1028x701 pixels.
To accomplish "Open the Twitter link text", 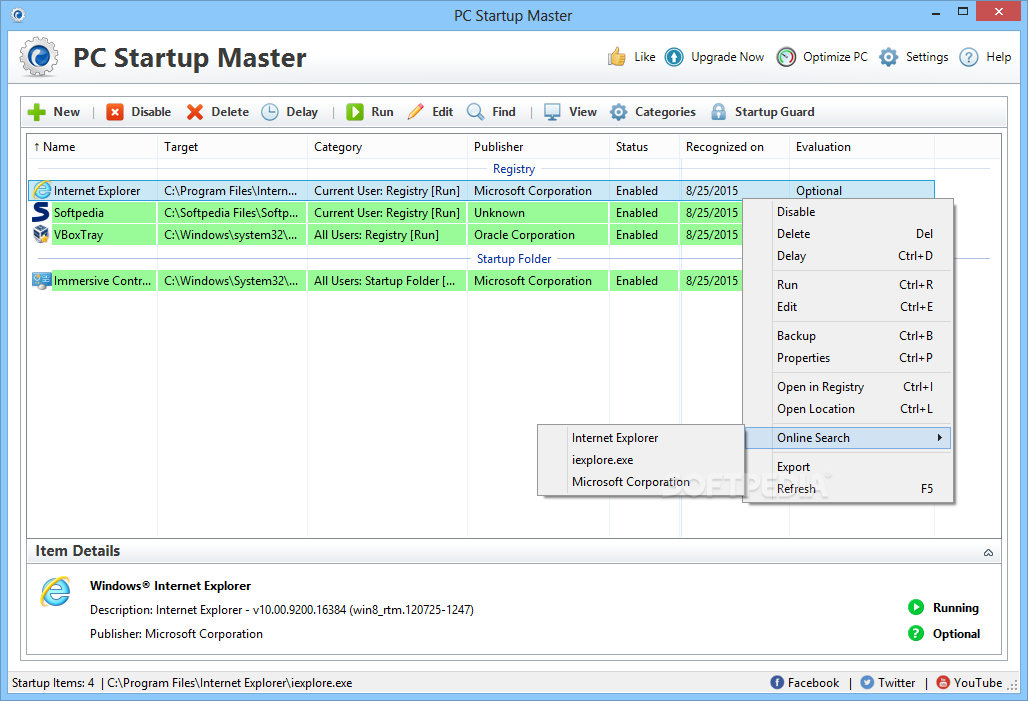I will pos(896,683).
